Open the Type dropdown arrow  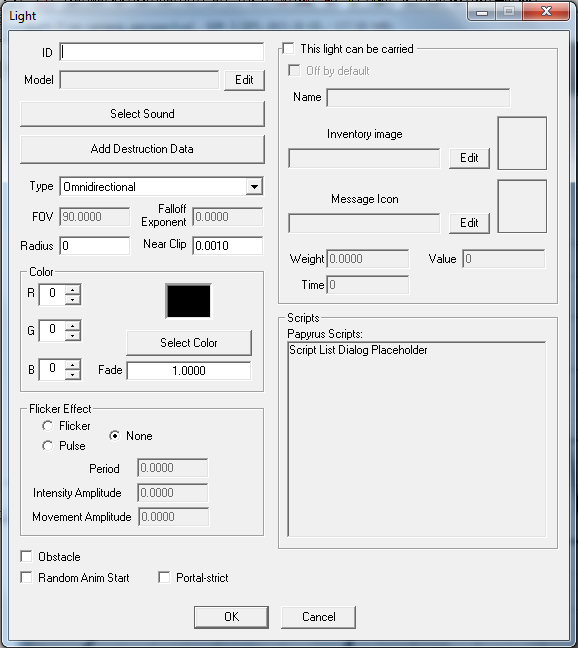coord(254,187)
